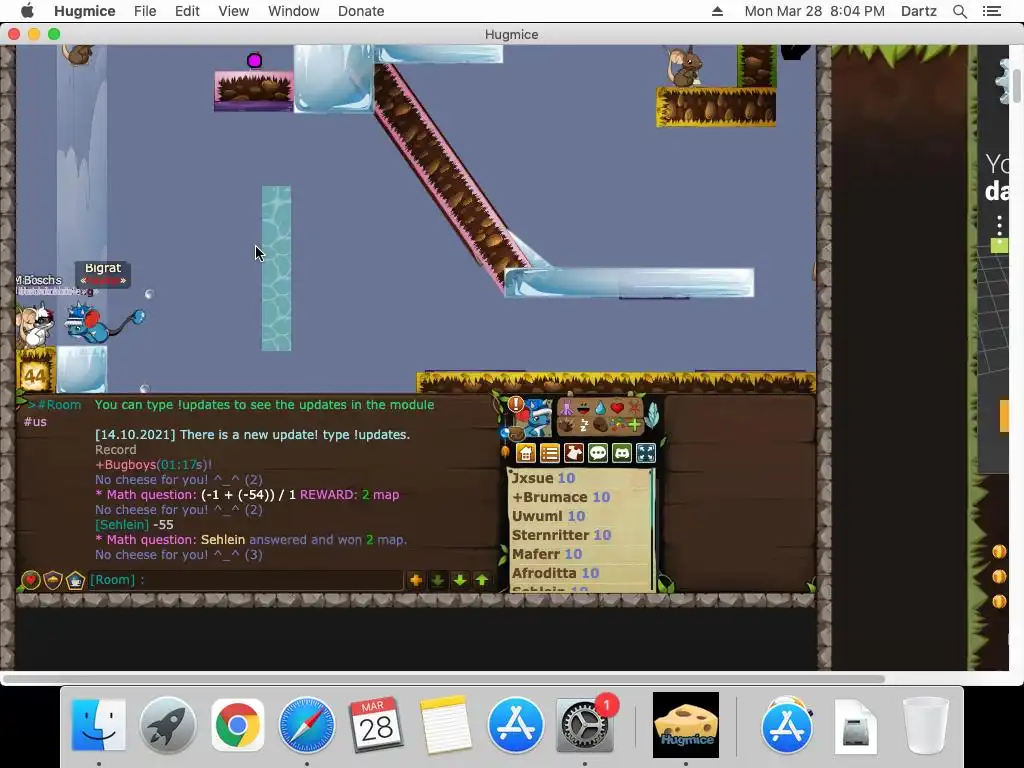Image resolution: width=1024 pixels, height=768 pixels.
Task: Click the green plus more emotes icon
Action: (x=634, y=425)
